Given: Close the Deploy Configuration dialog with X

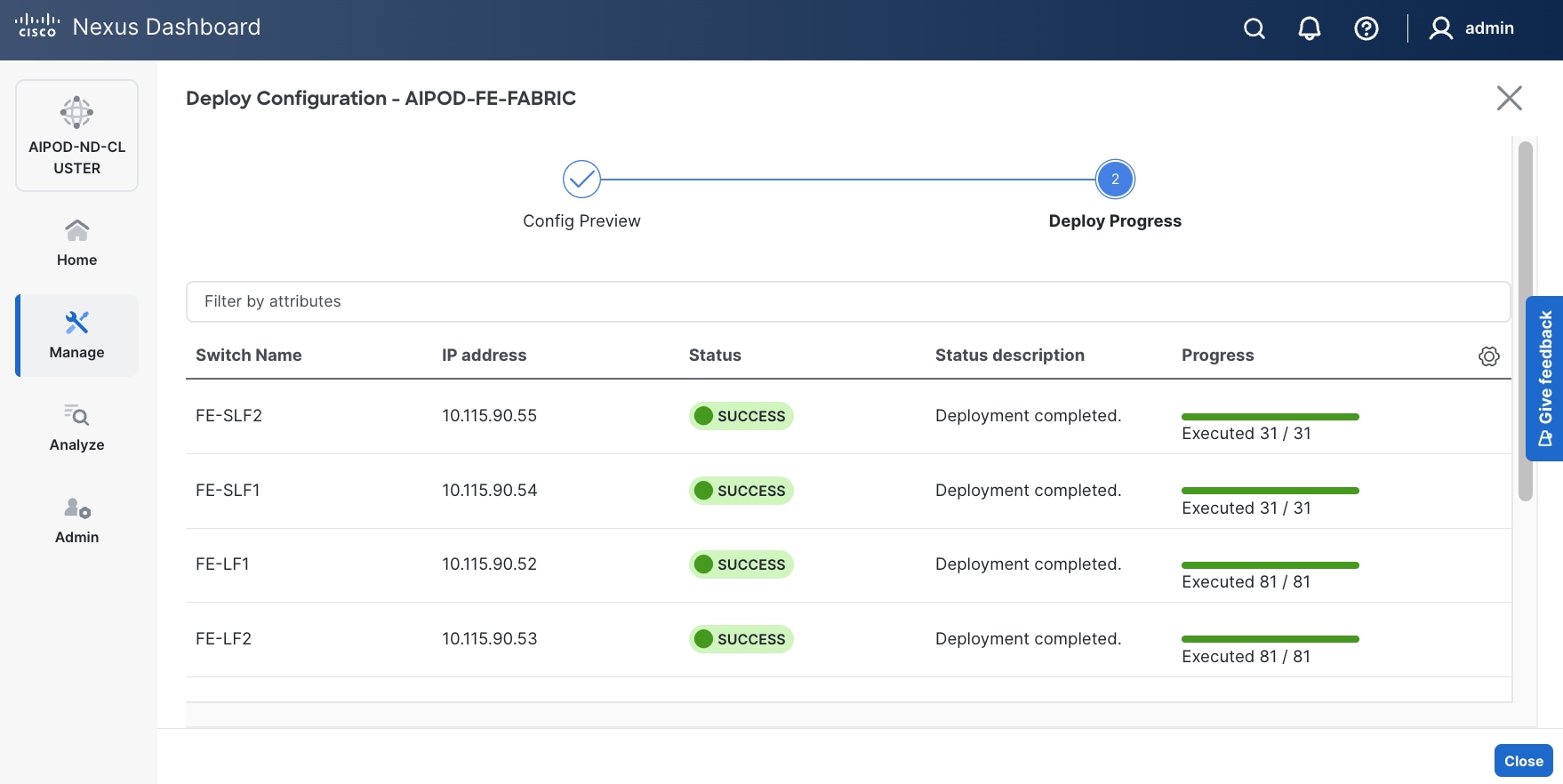Looking at the screenshot, I should point(1509,98).
